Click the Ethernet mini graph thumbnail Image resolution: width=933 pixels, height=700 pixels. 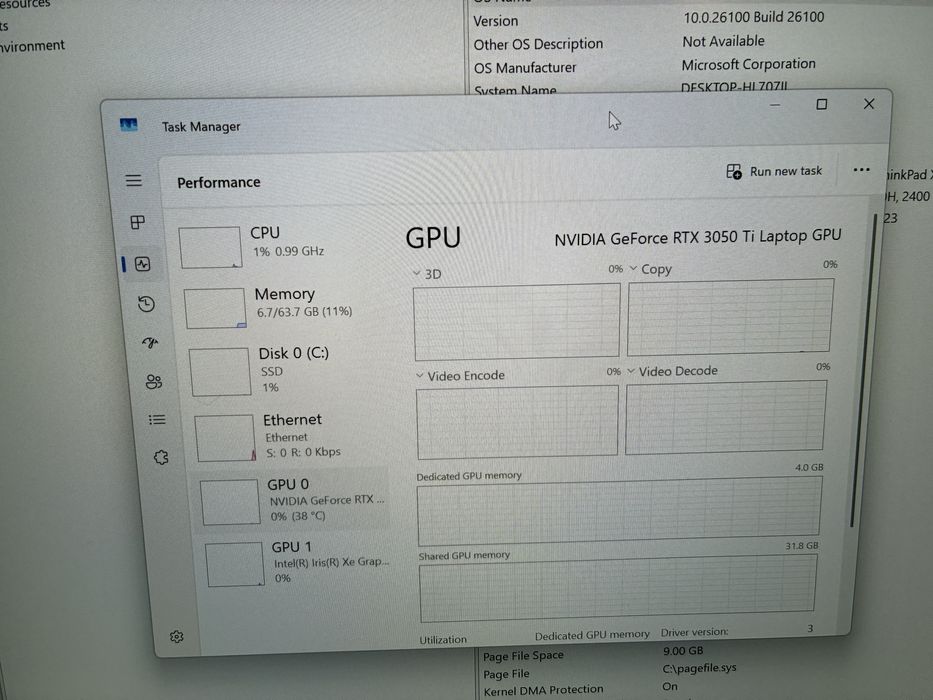[x=225, y=438]
